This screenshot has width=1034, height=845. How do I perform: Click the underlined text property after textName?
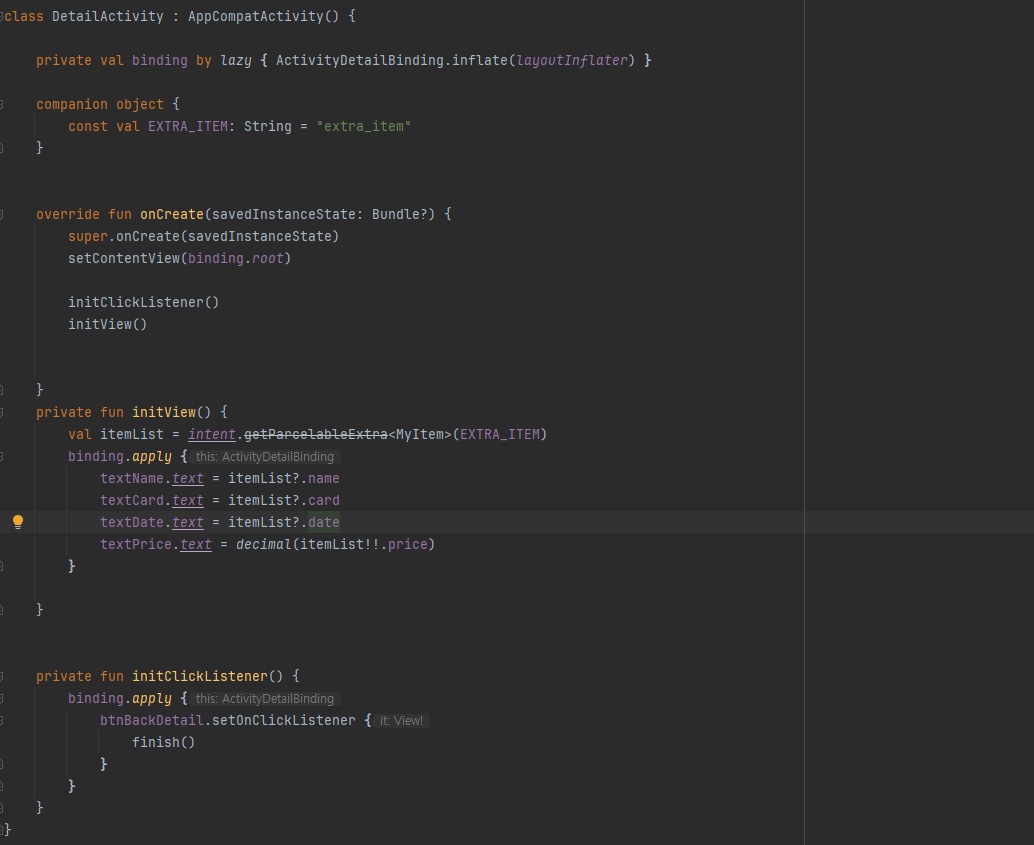pyautogui.click(x=188, y=478)
